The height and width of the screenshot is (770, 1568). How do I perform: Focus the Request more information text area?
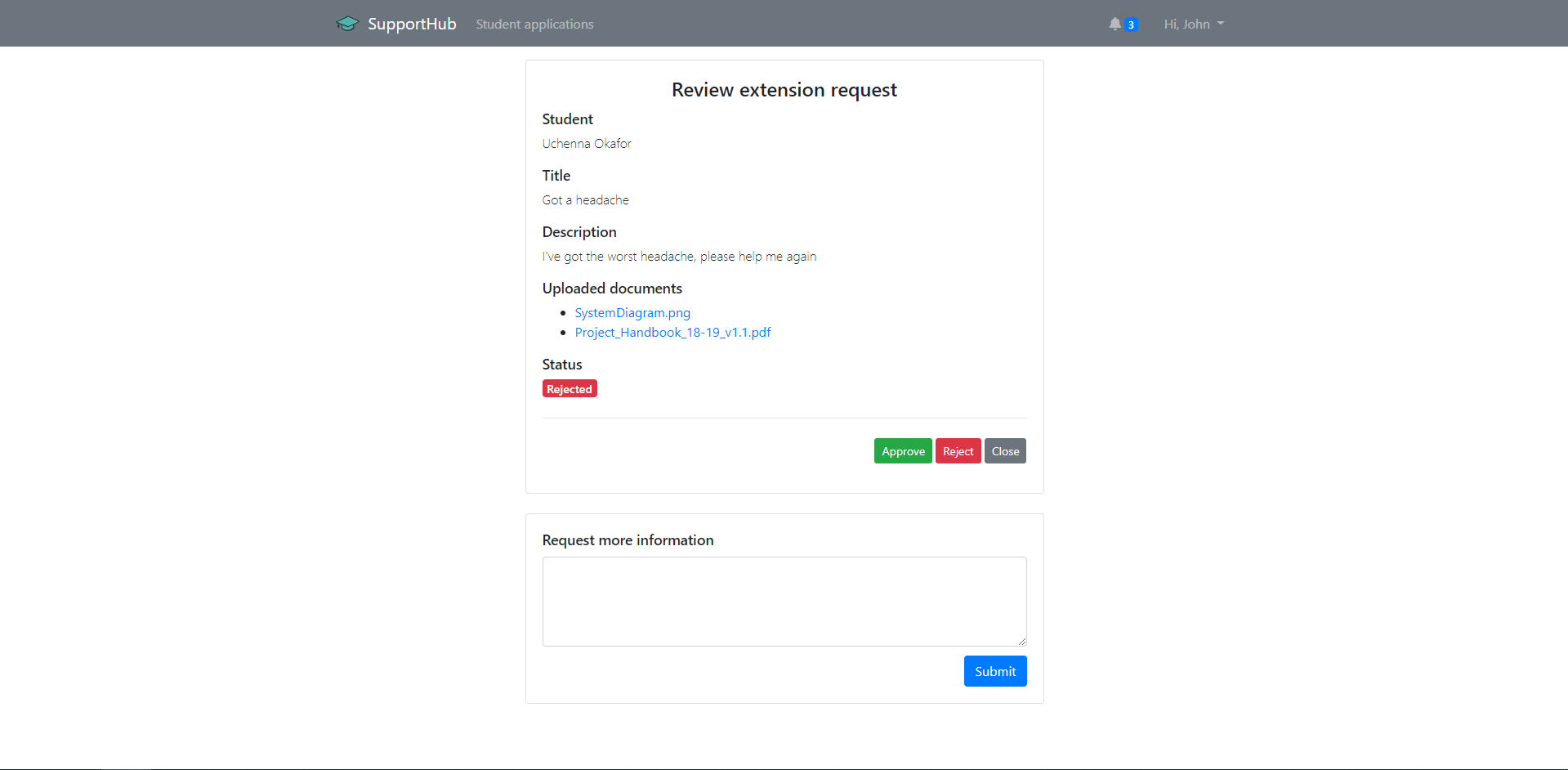click(784, 602)
